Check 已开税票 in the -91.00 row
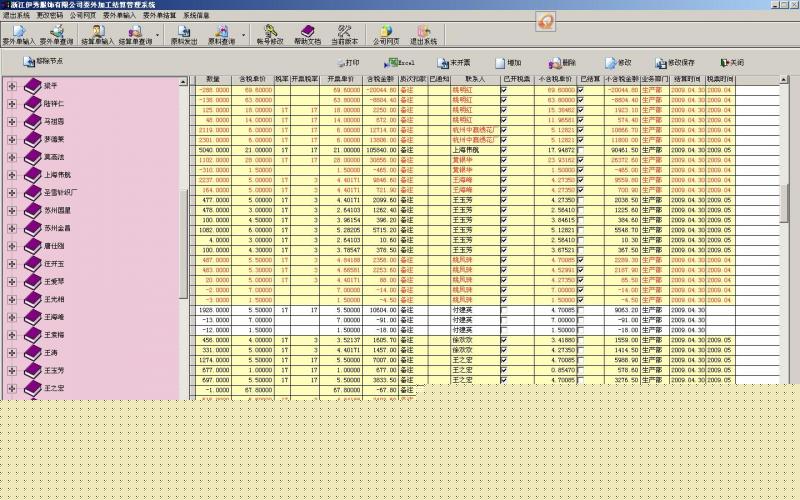The width and height of the screenshot is (800, 500). point(504,320)
